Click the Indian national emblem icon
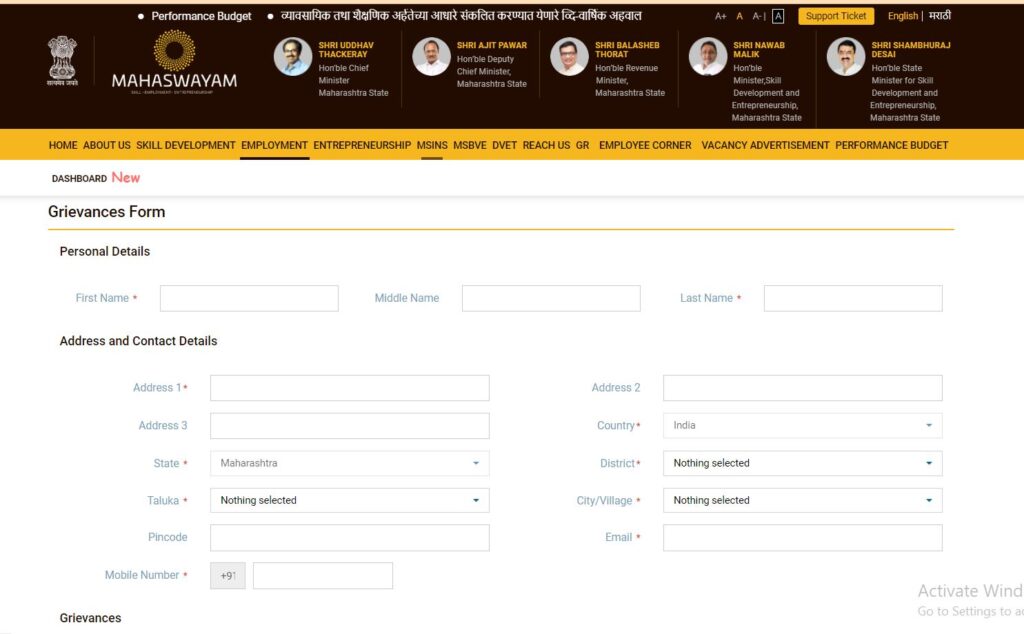This screenshot has width=1024, height=634. 62,58
